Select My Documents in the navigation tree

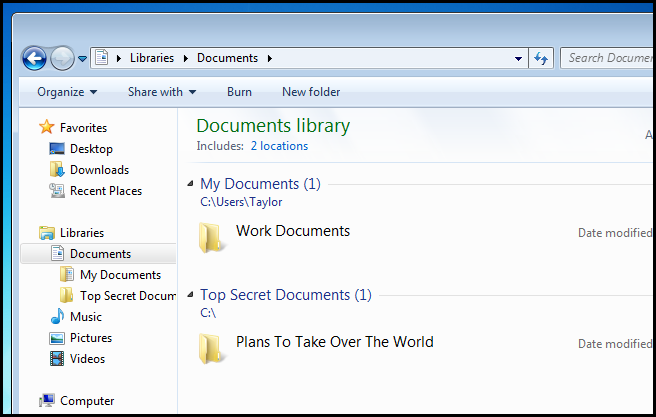(120, 275)
